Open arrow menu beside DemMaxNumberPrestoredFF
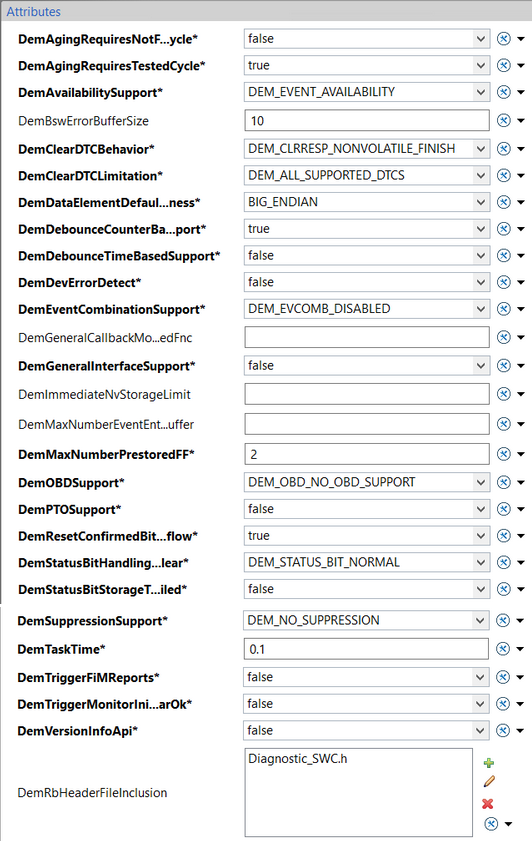The image size is (532, 841). 521,454
